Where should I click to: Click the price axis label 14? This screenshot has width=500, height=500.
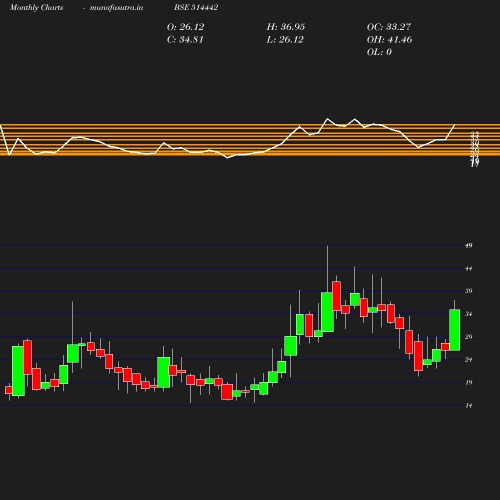click(469, 406)
